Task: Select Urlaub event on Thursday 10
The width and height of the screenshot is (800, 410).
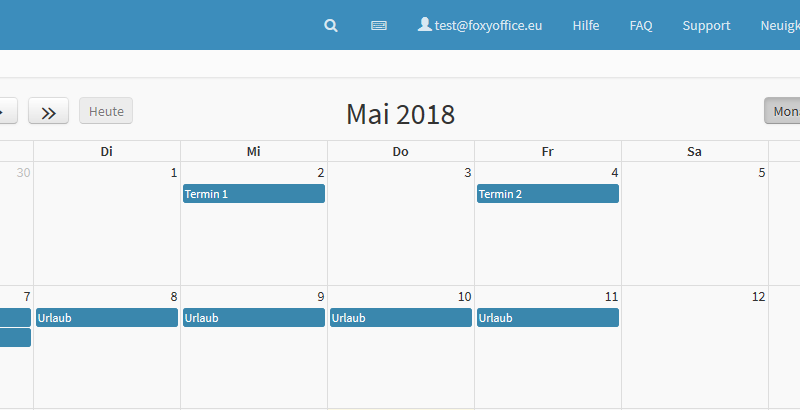Action: tap(401, 318)
